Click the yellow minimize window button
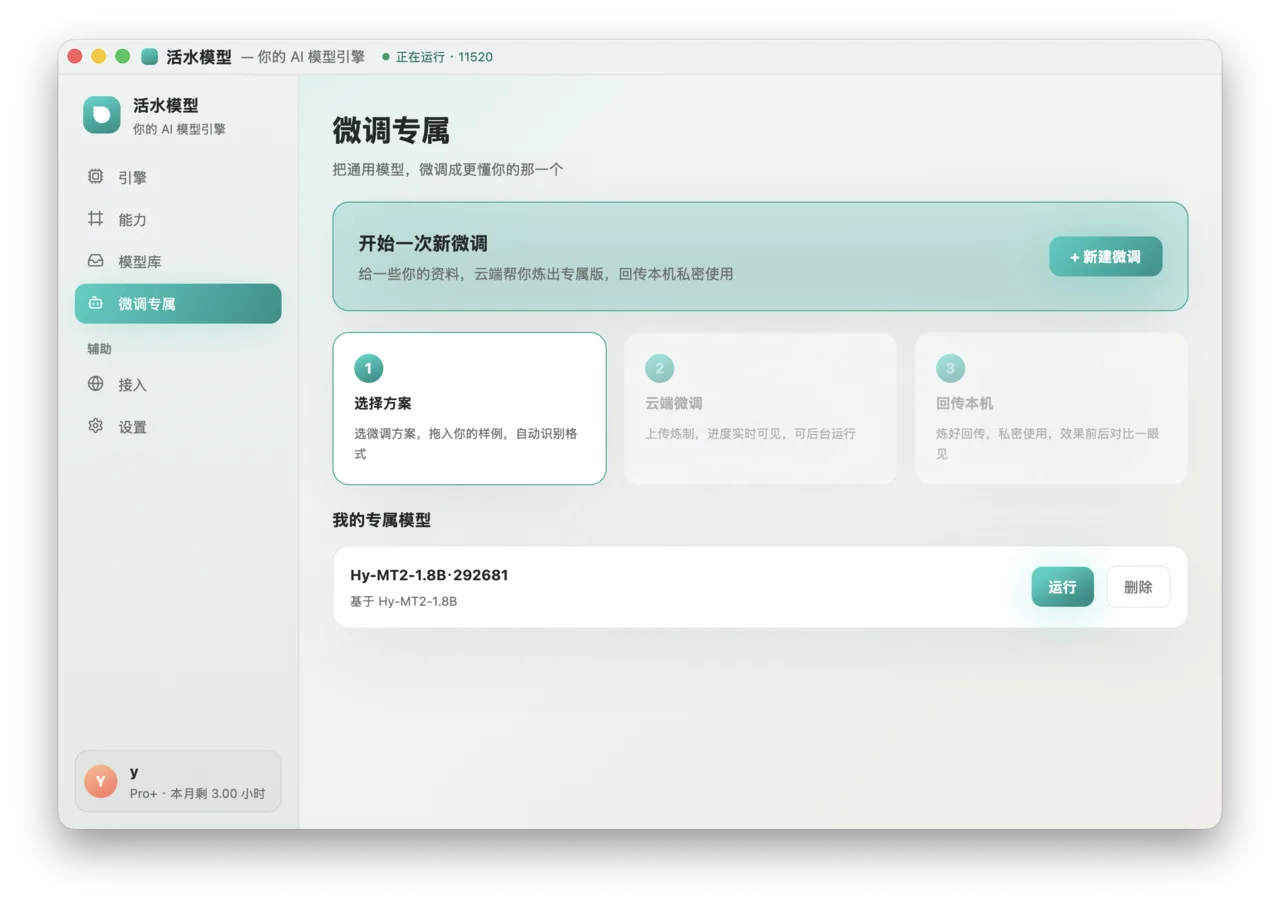Screen dimensions: 1280x906 [98, 56]
